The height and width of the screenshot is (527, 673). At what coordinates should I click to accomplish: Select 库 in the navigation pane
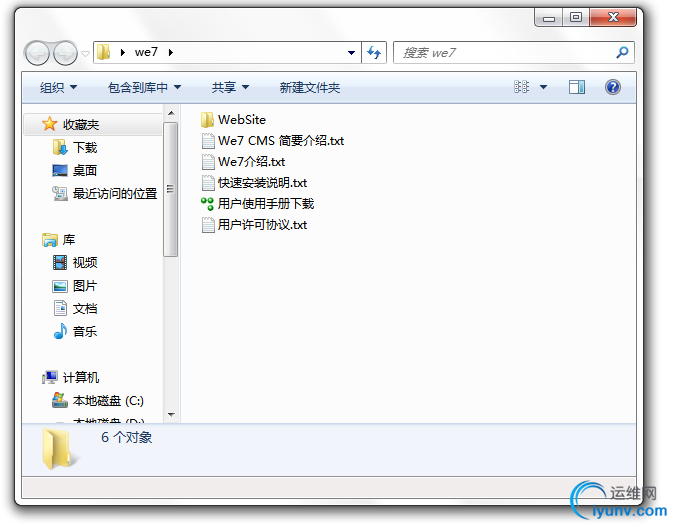coord(69,239)
